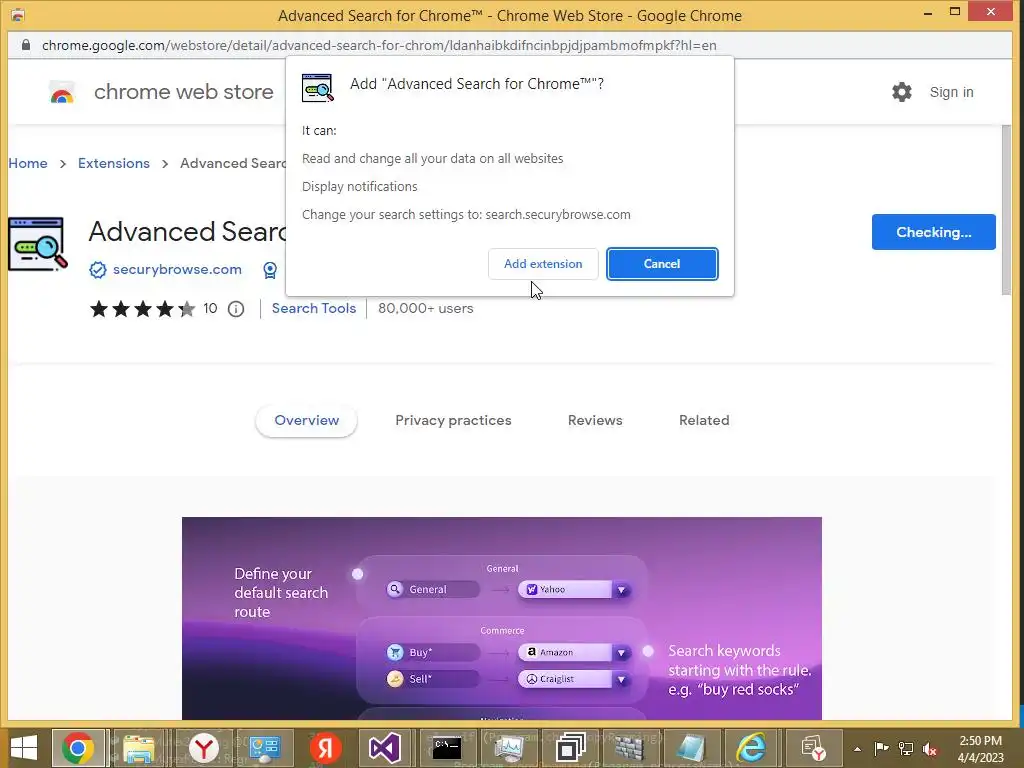Click the blue Checking... button

(x=933, y=232)
